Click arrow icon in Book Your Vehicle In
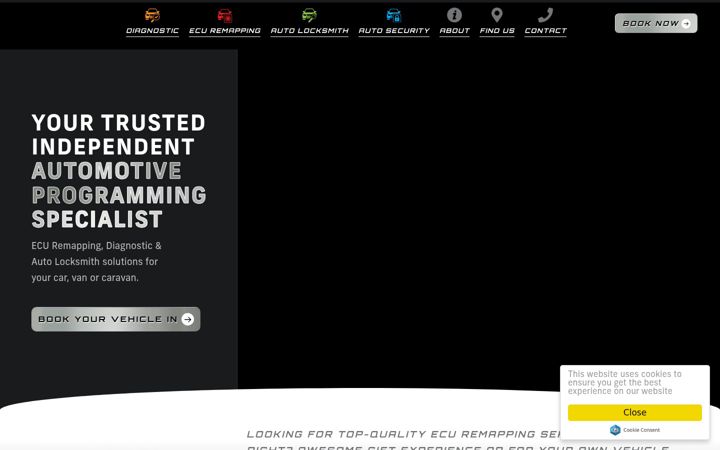The image size is (720, 450). coord(188,319)
